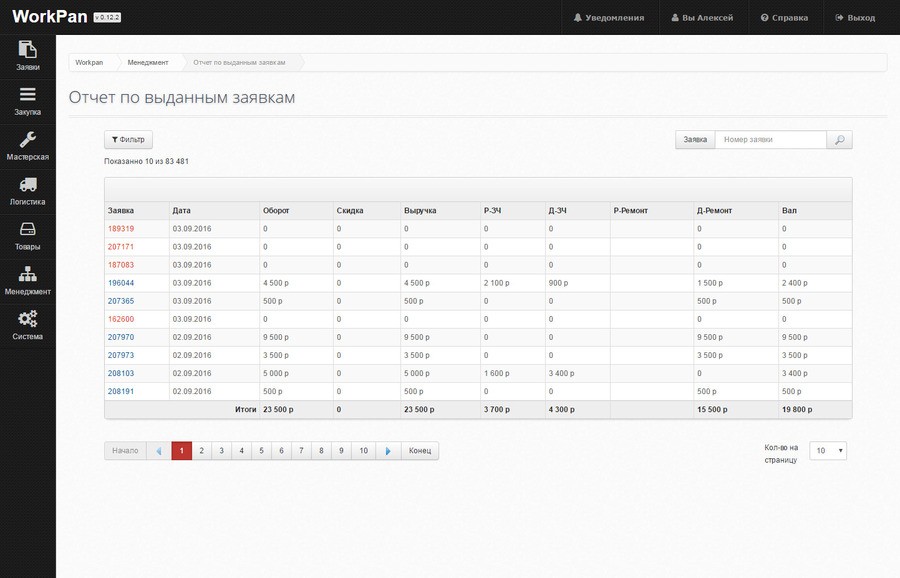Image resolution: width=900 pixels, height=578 pixels.
Task: Open Уведомления notifications
Action: (609, 18)
